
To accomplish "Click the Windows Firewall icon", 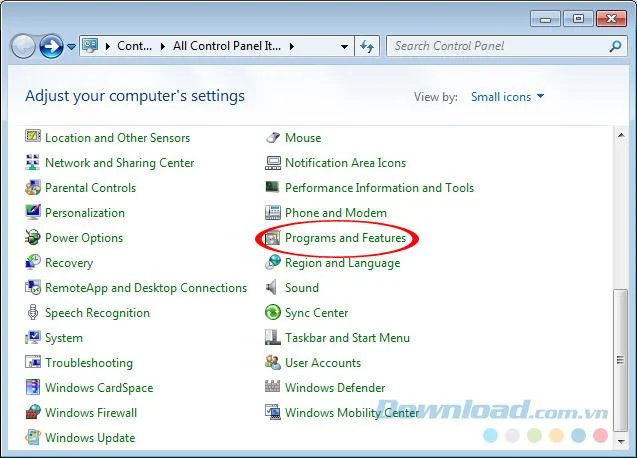I will [32, 412].
